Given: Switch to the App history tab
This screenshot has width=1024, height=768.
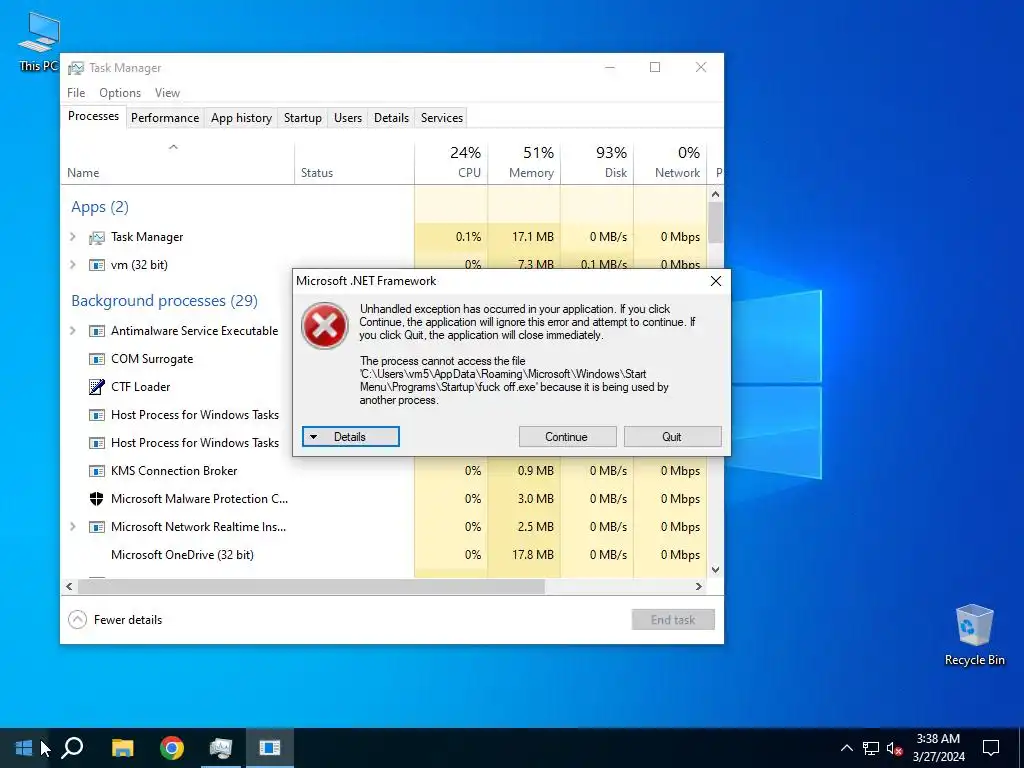Looking at the screenshot, I should coord(241,118).
